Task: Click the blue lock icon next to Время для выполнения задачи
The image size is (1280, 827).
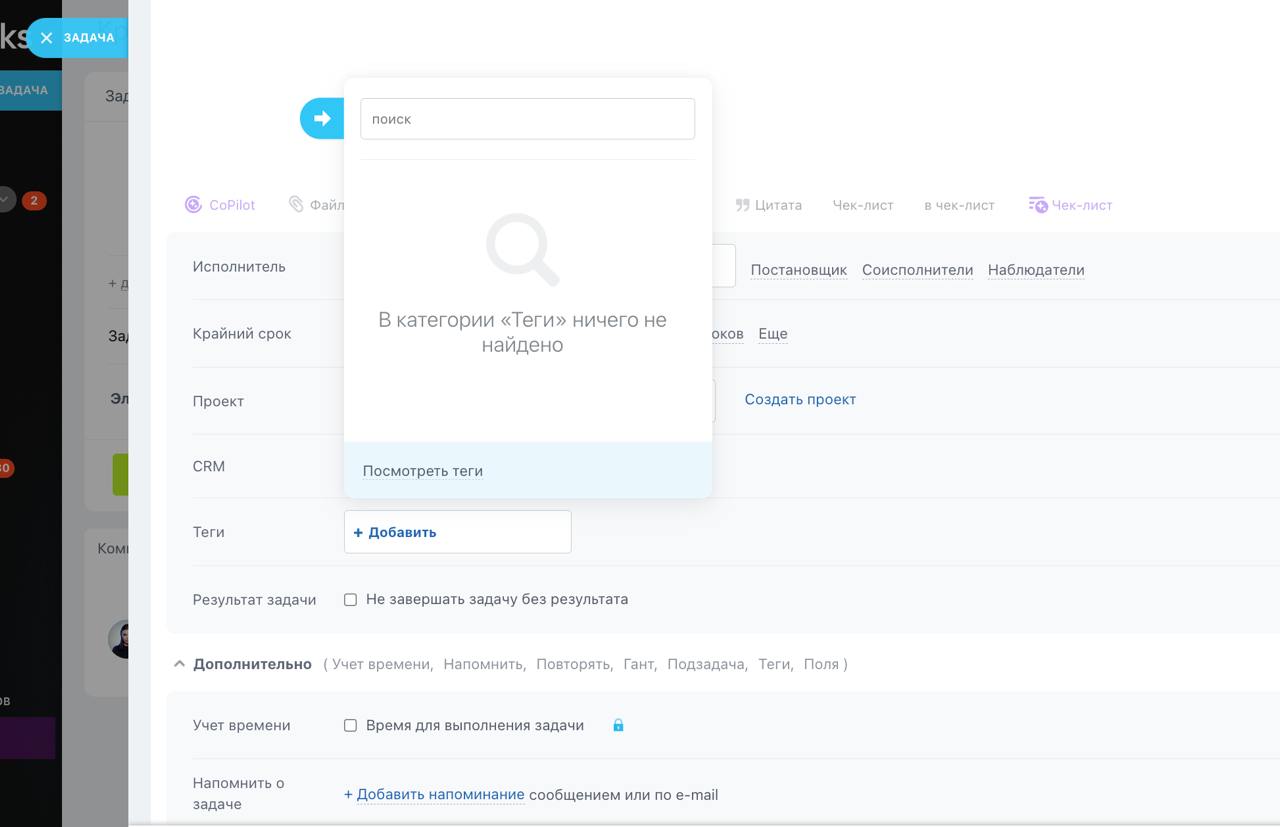Action: [618, 725]
